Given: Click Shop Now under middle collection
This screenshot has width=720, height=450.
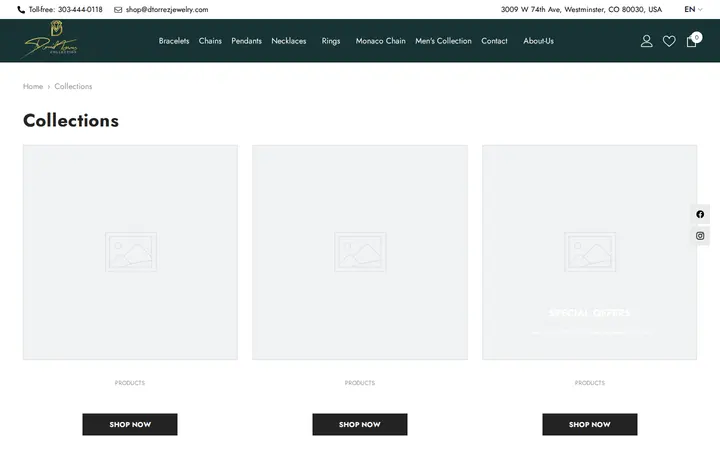Looking at the screenshot, I should click(x=360, y=424).
